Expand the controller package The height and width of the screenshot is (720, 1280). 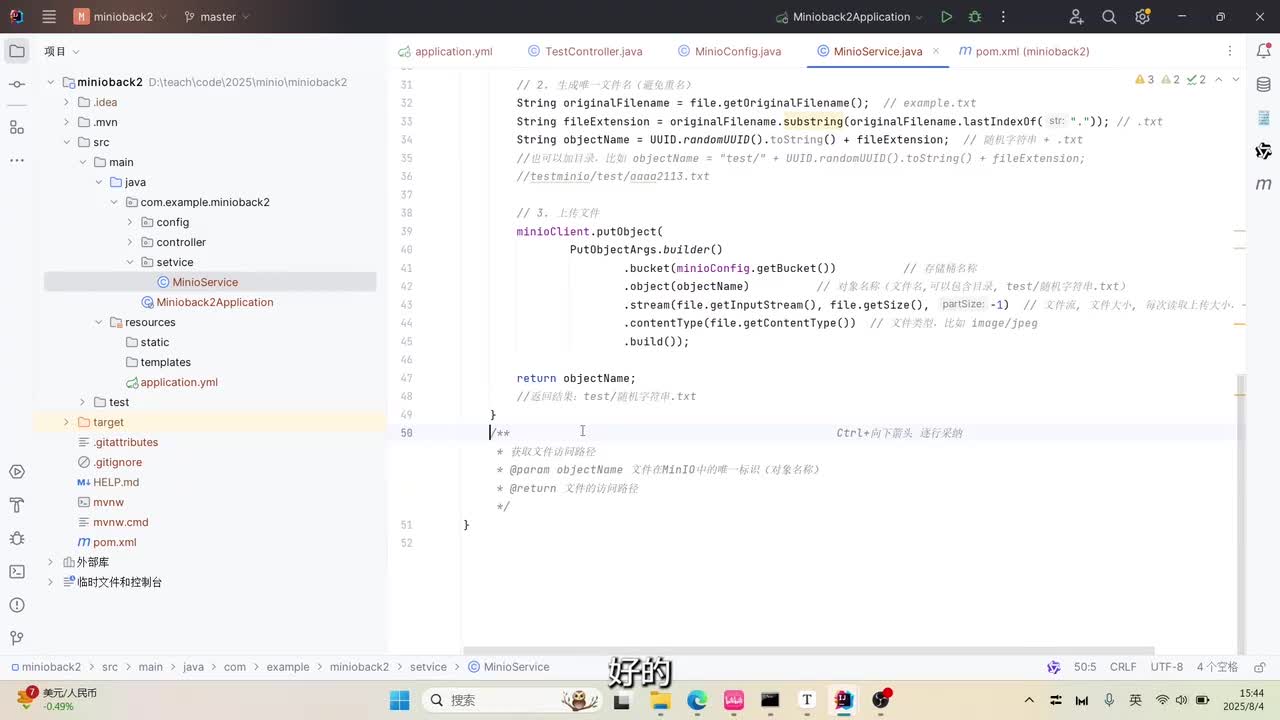tap(130, 242)
